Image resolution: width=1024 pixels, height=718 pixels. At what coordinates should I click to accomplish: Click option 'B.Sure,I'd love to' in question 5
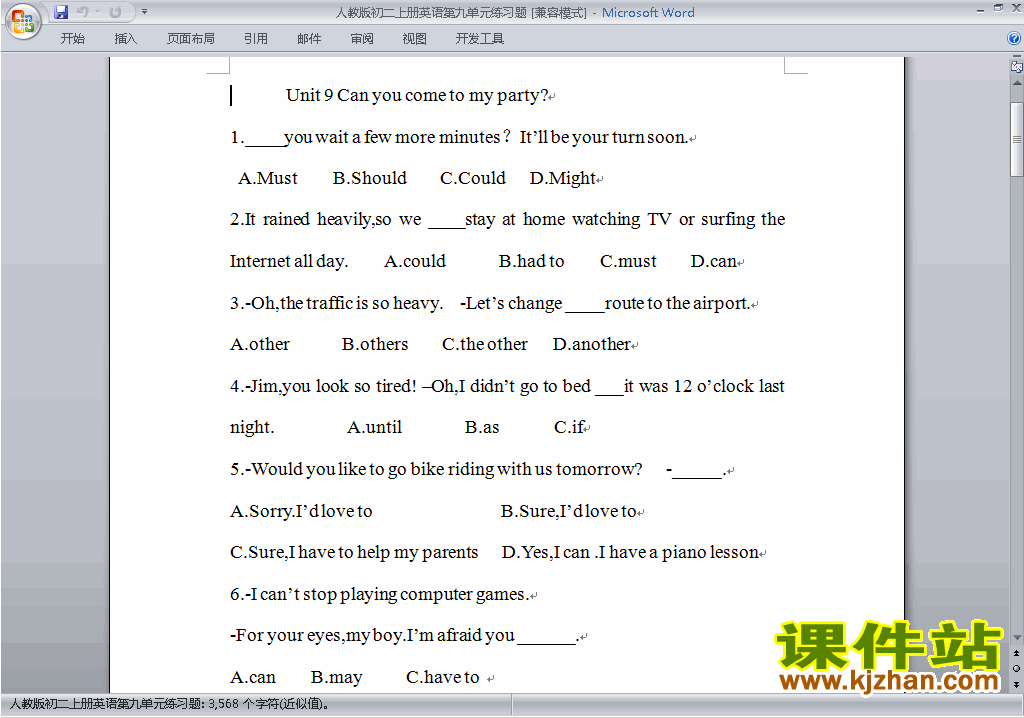[568, 511]
